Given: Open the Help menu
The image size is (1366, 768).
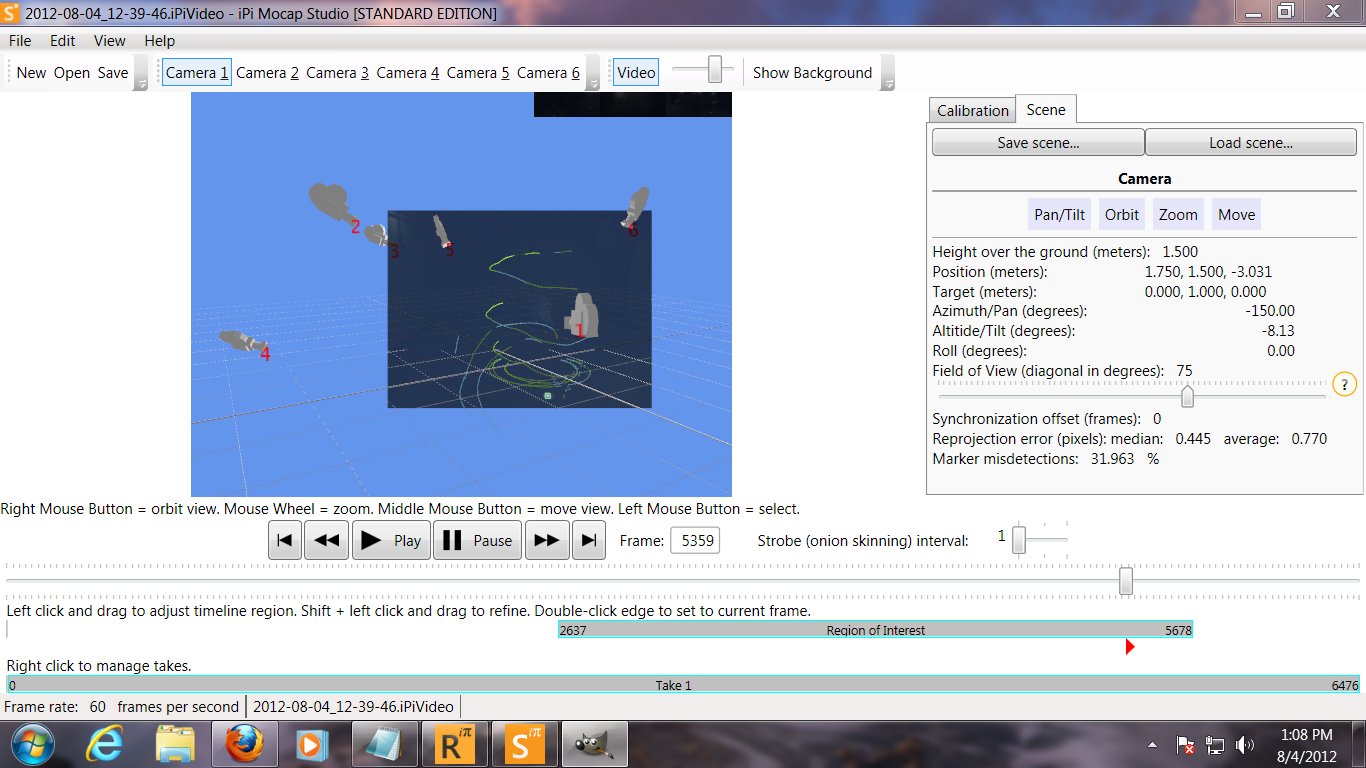Looking at the screenshot, I should (160, 41).
